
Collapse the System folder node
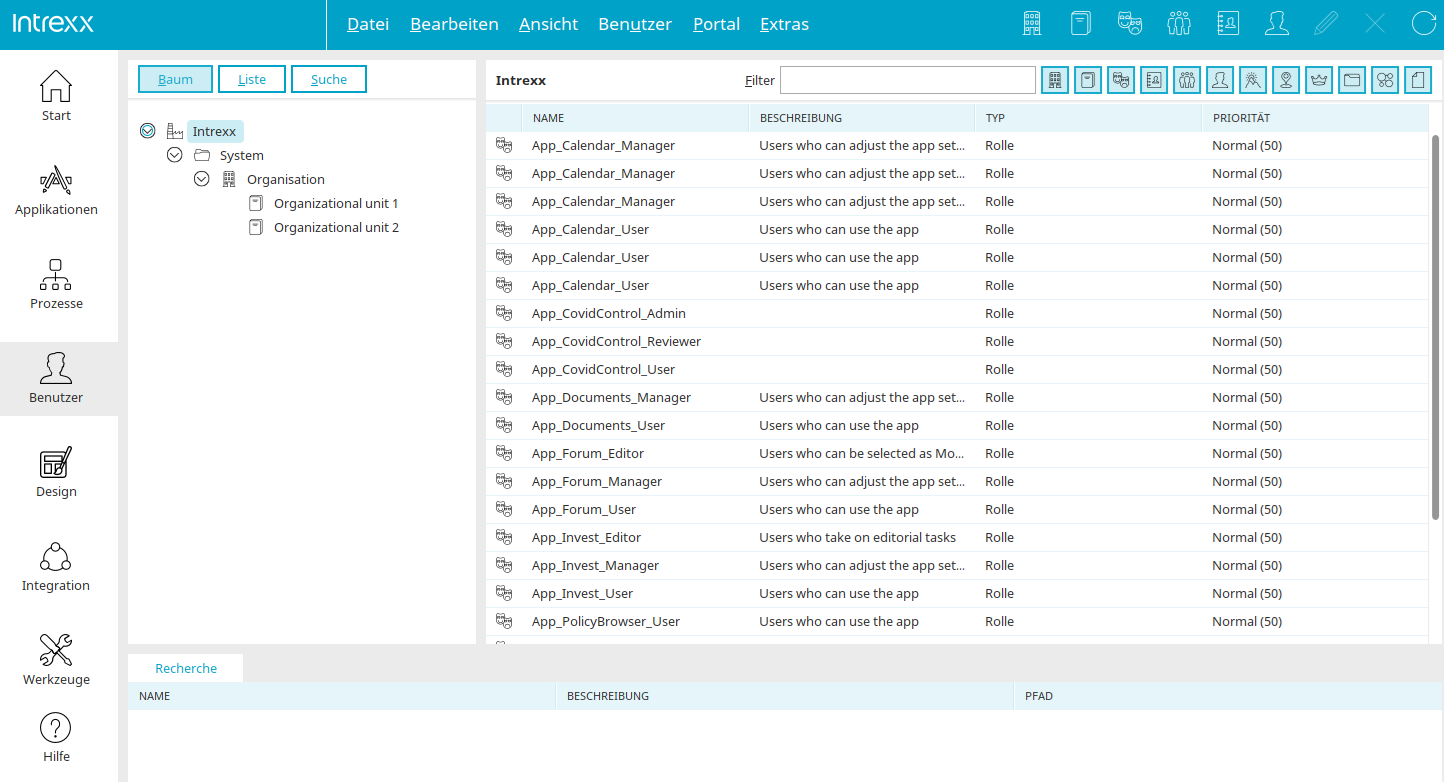click(175, 155)
